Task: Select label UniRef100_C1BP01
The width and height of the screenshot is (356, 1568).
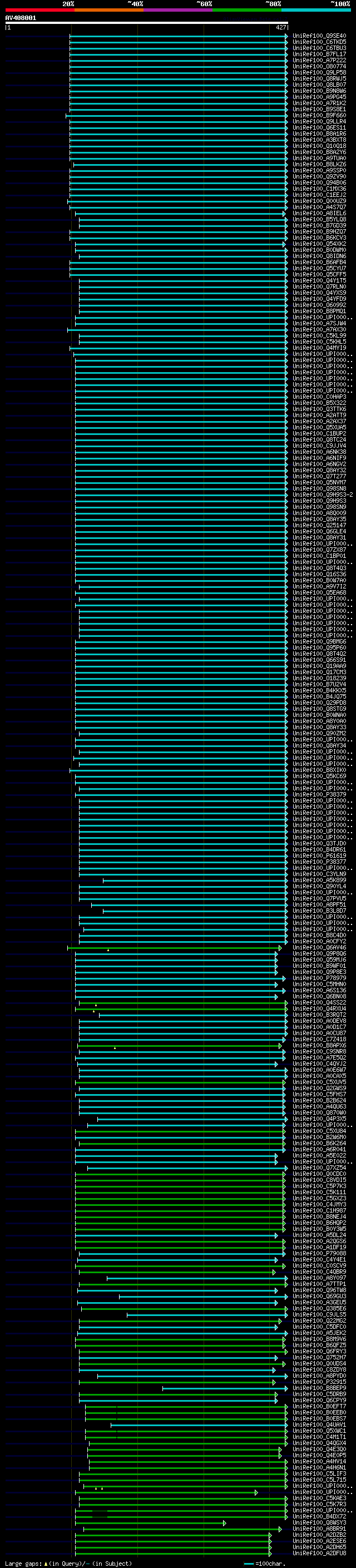Action: click(x=319, y=556)
